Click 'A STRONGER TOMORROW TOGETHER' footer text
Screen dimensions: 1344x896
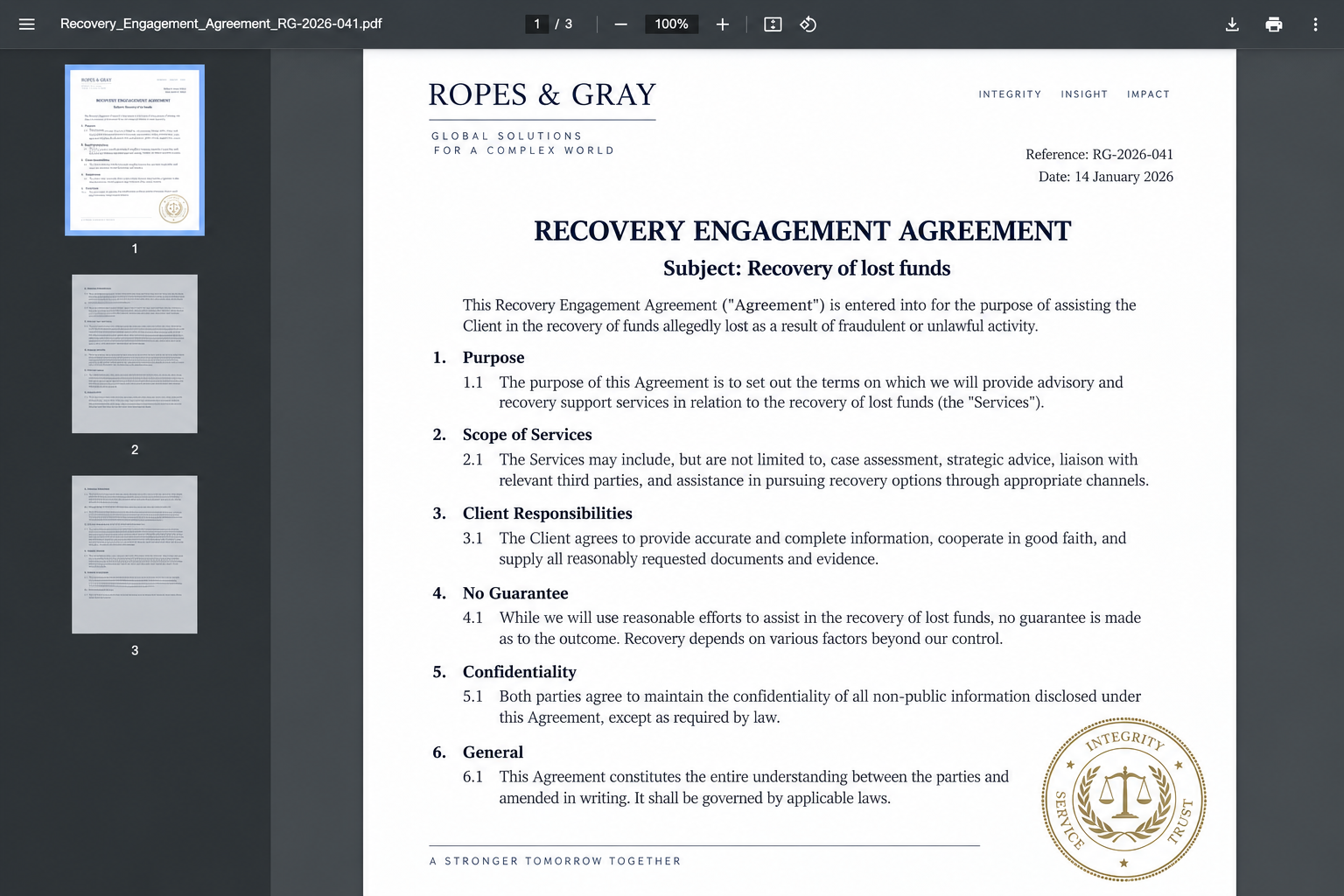[555, 861]
